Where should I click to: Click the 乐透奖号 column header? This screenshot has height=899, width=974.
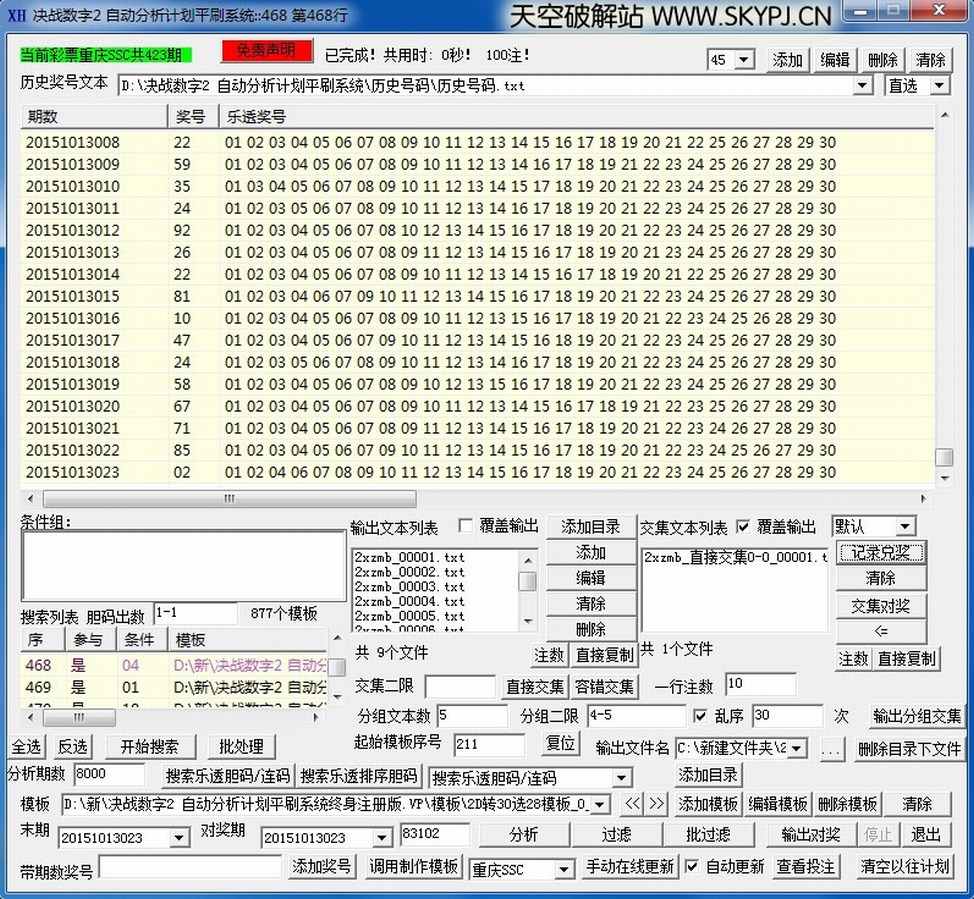[256, 117]
